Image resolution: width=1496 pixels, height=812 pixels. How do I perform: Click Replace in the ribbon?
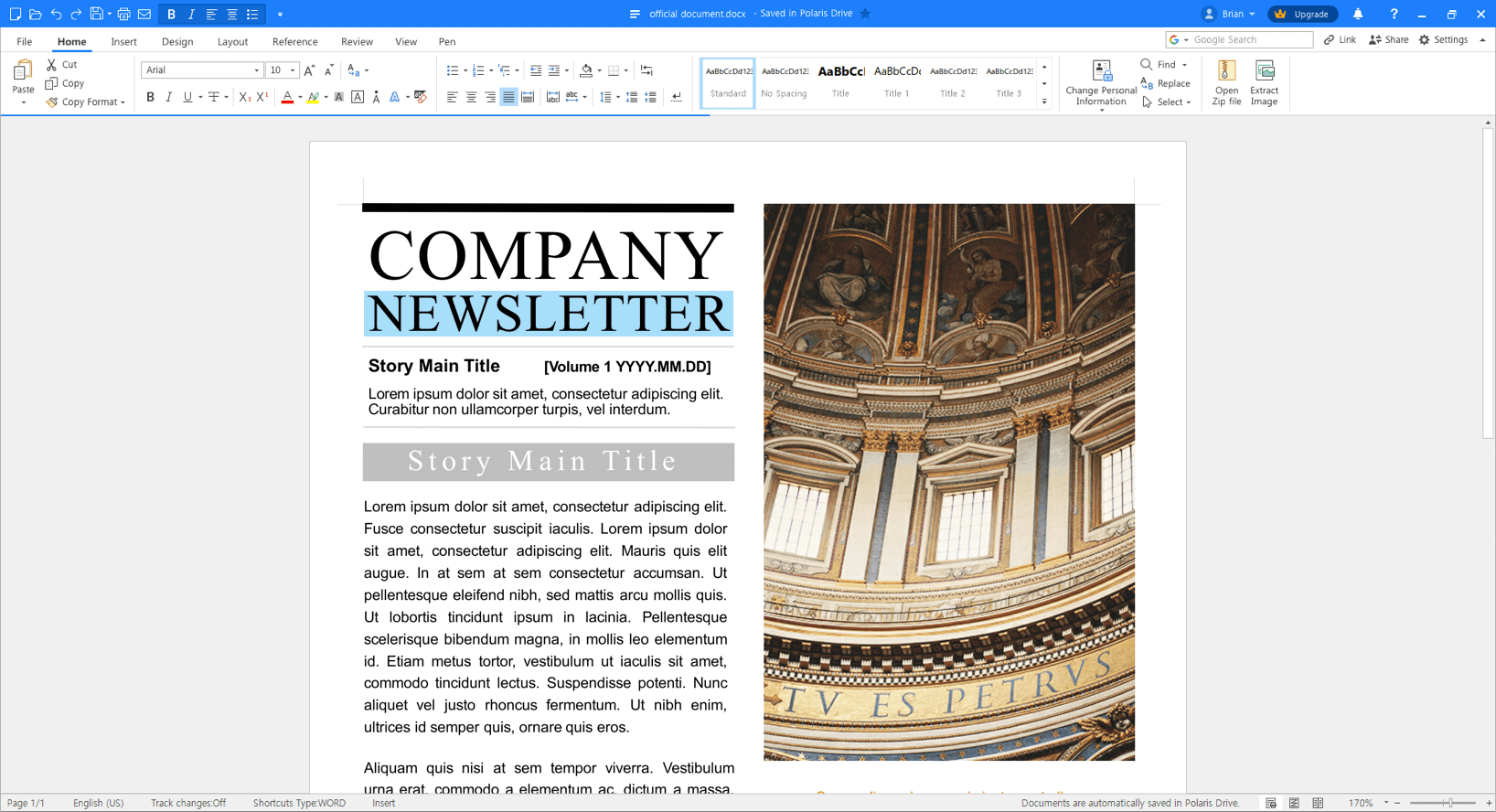(x=1165, y=83)
